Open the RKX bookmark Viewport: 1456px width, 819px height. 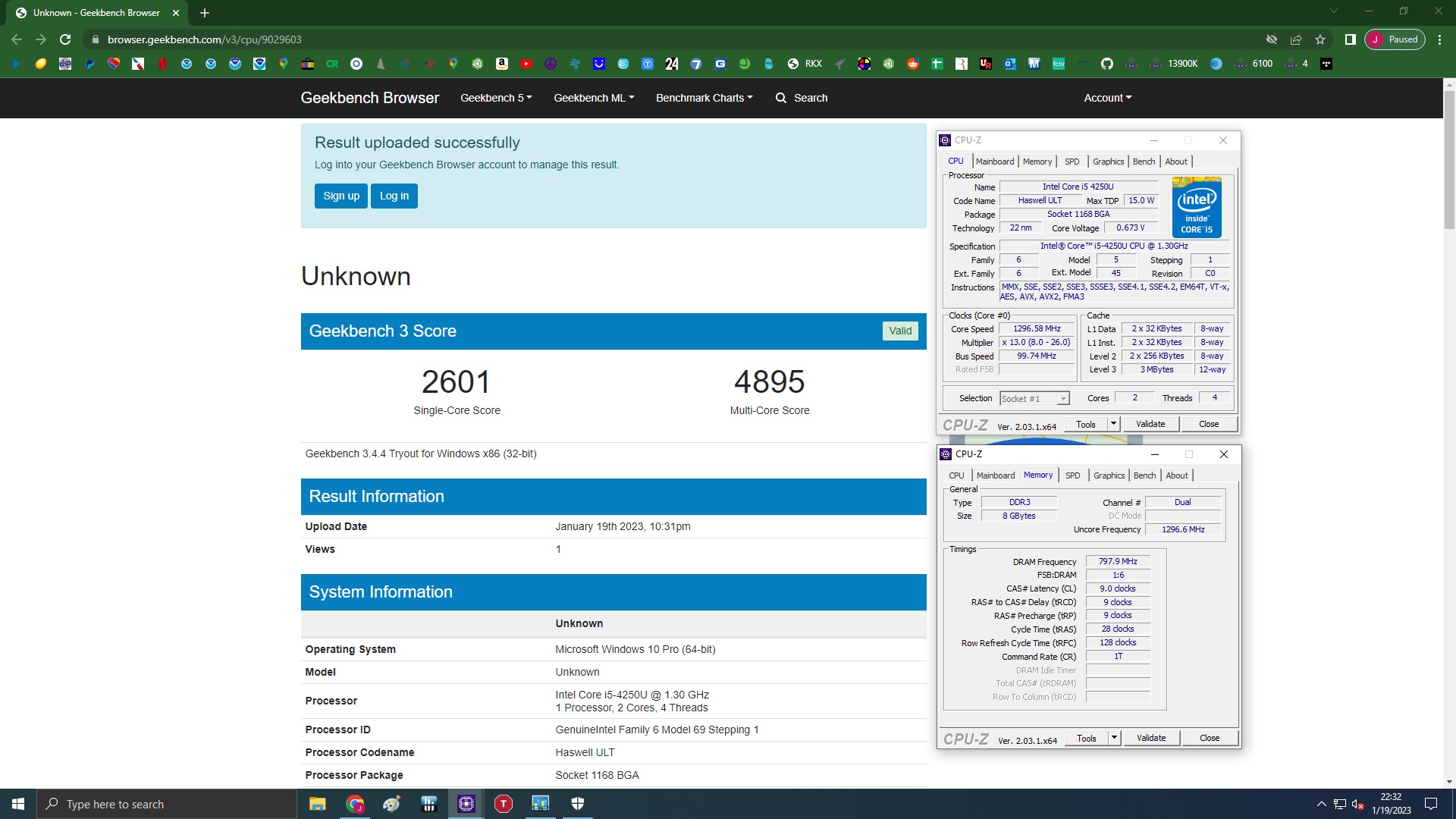(805, 64)
